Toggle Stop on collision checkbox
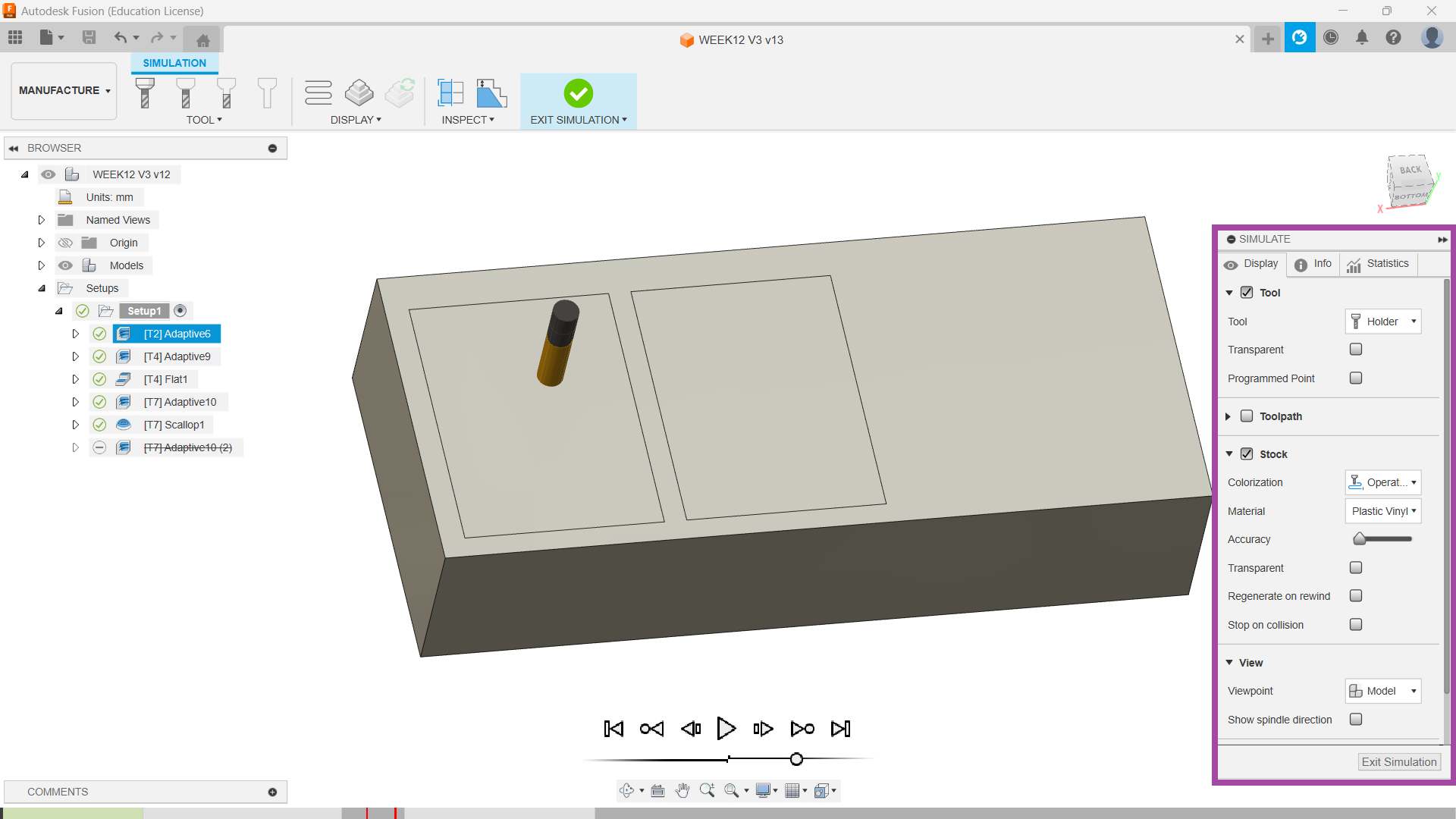The height and width of the screenshot is (819, 1456). 1356,625
